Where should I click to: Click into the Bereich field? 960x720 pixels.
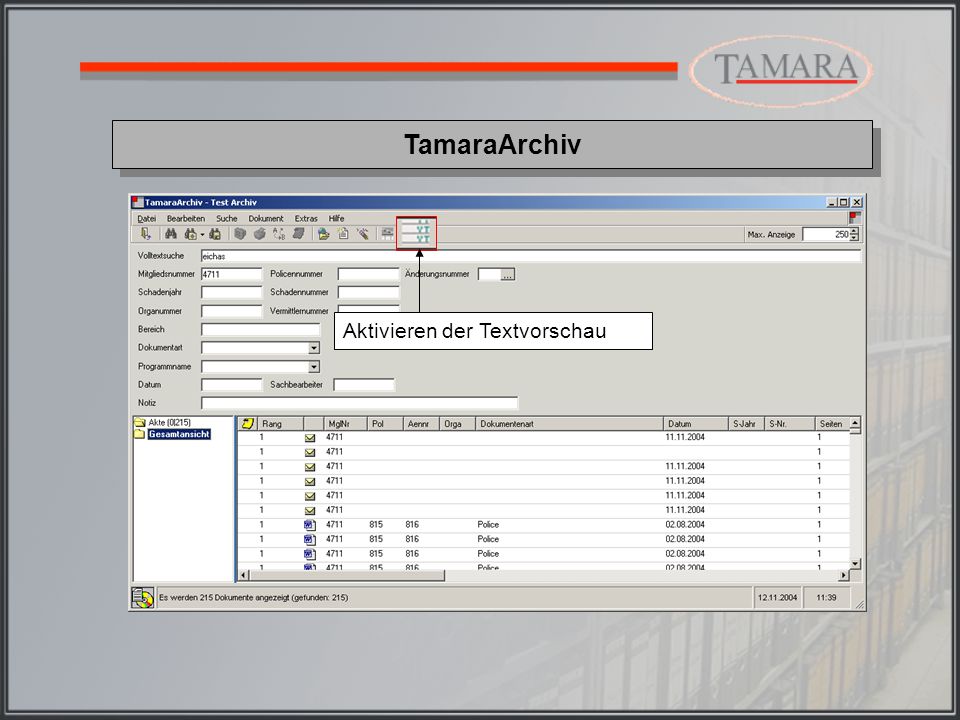tap(261, 329)
